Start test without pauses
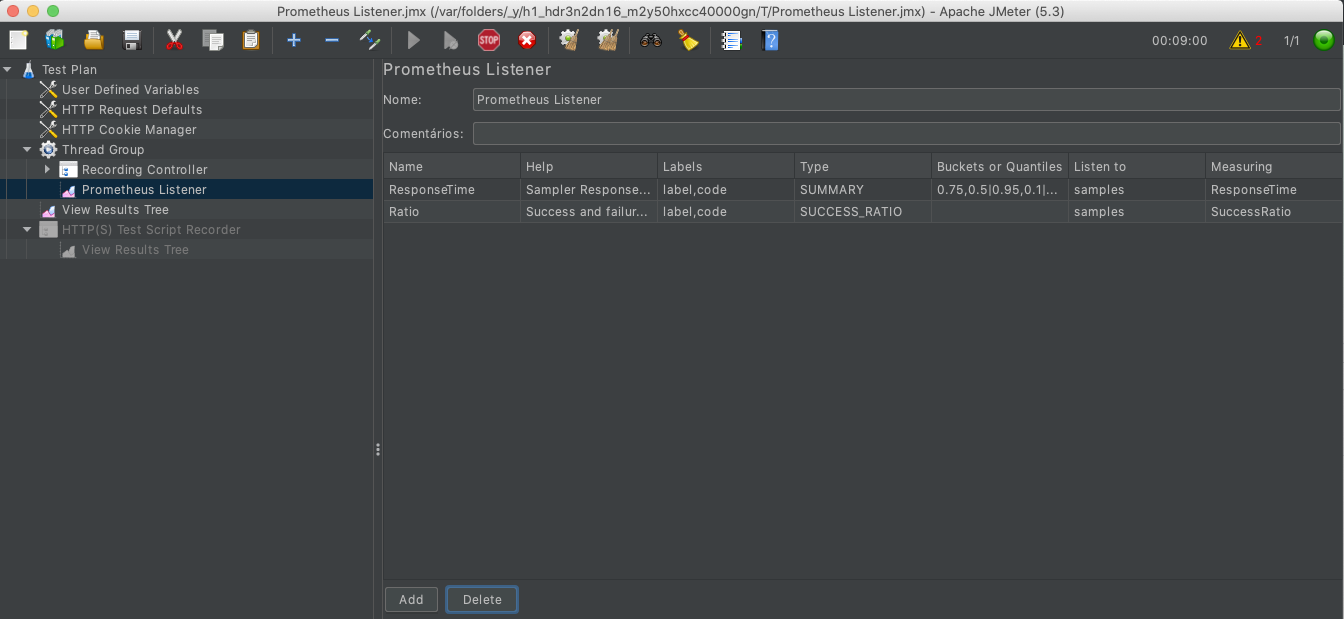Viewport: 1344px width, 619px height. coord(451,40)
